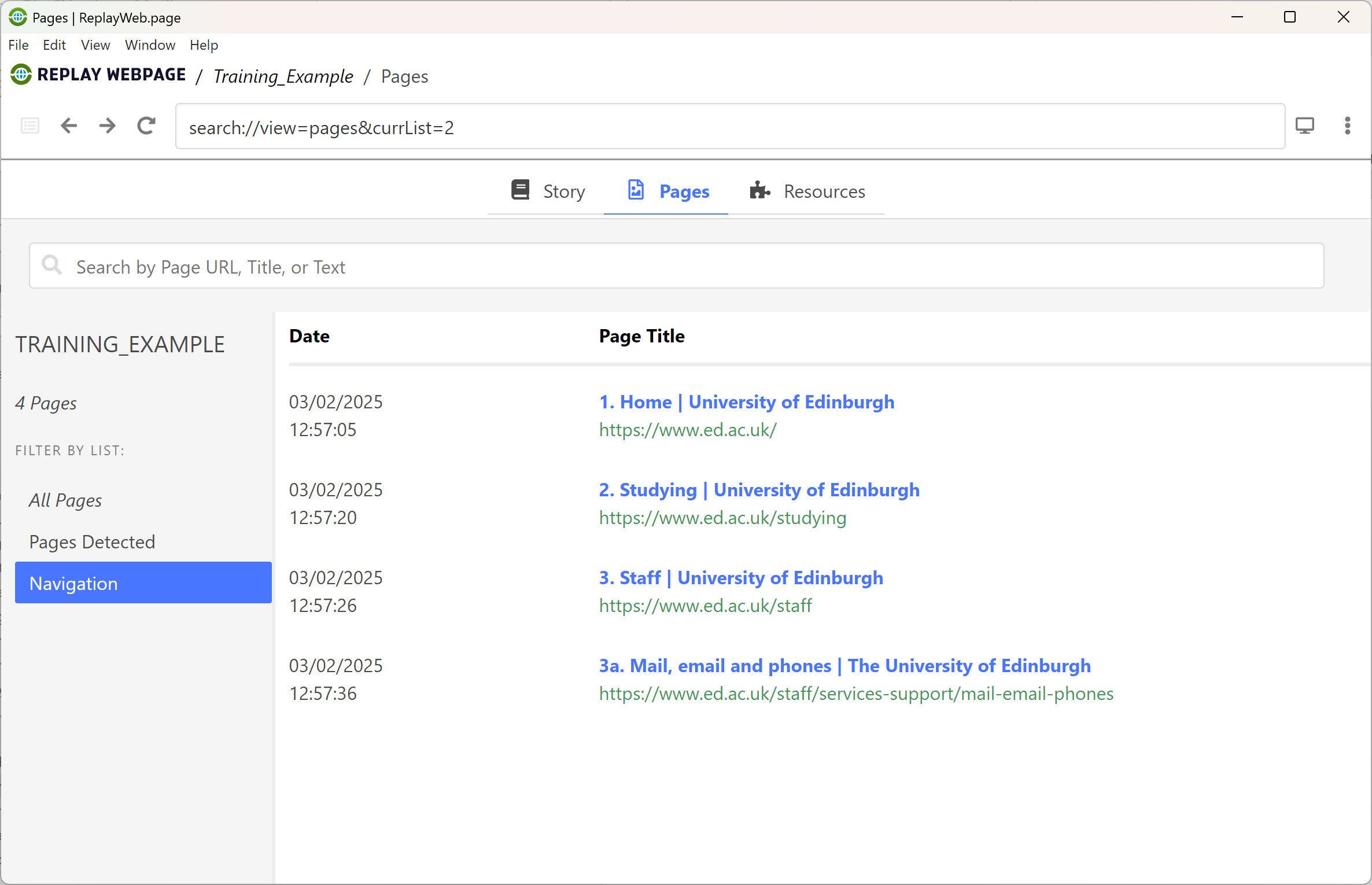Click the https://www.ed.ac.uk/staff URL
Image resolution: width=1372 pixels, height=885 pixels.
(x=705, y=606)
